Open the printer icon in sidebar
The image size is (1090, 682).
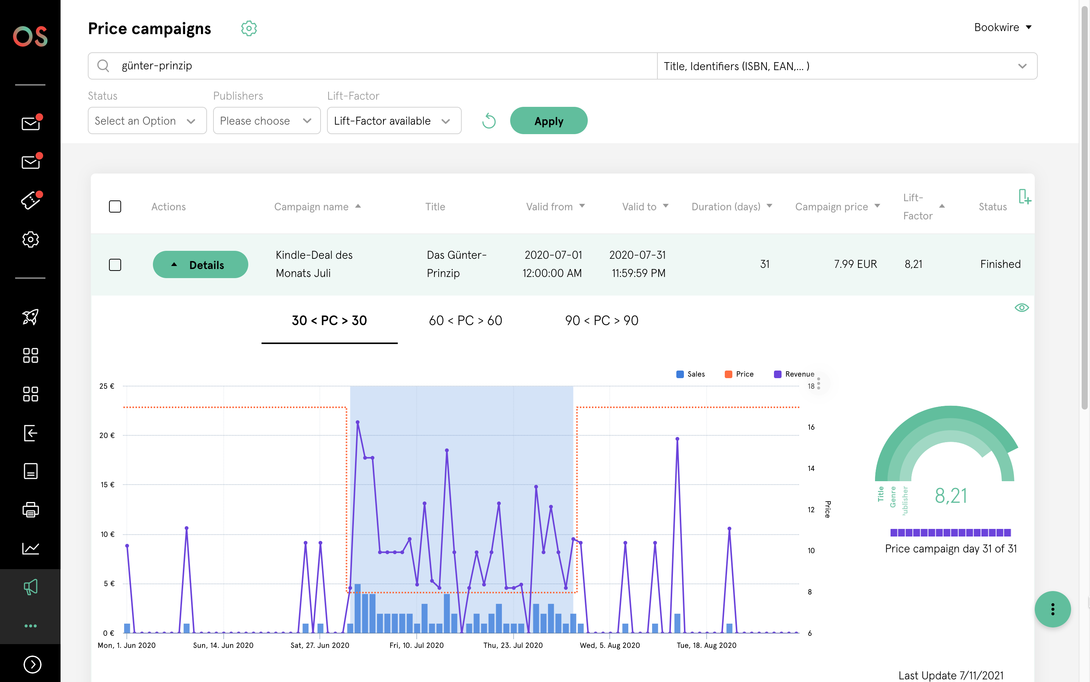[x=30, y=510]
